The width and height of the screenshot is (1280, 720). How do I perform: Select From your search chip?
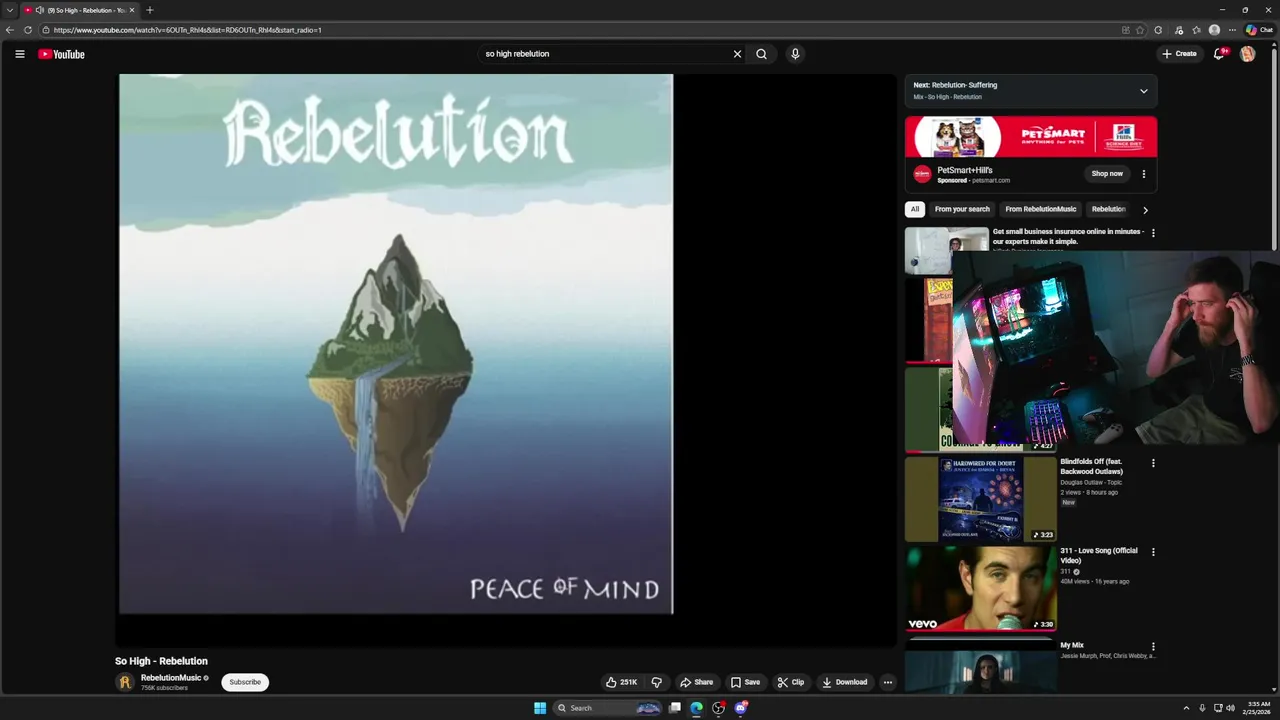(x=962, y=209)
